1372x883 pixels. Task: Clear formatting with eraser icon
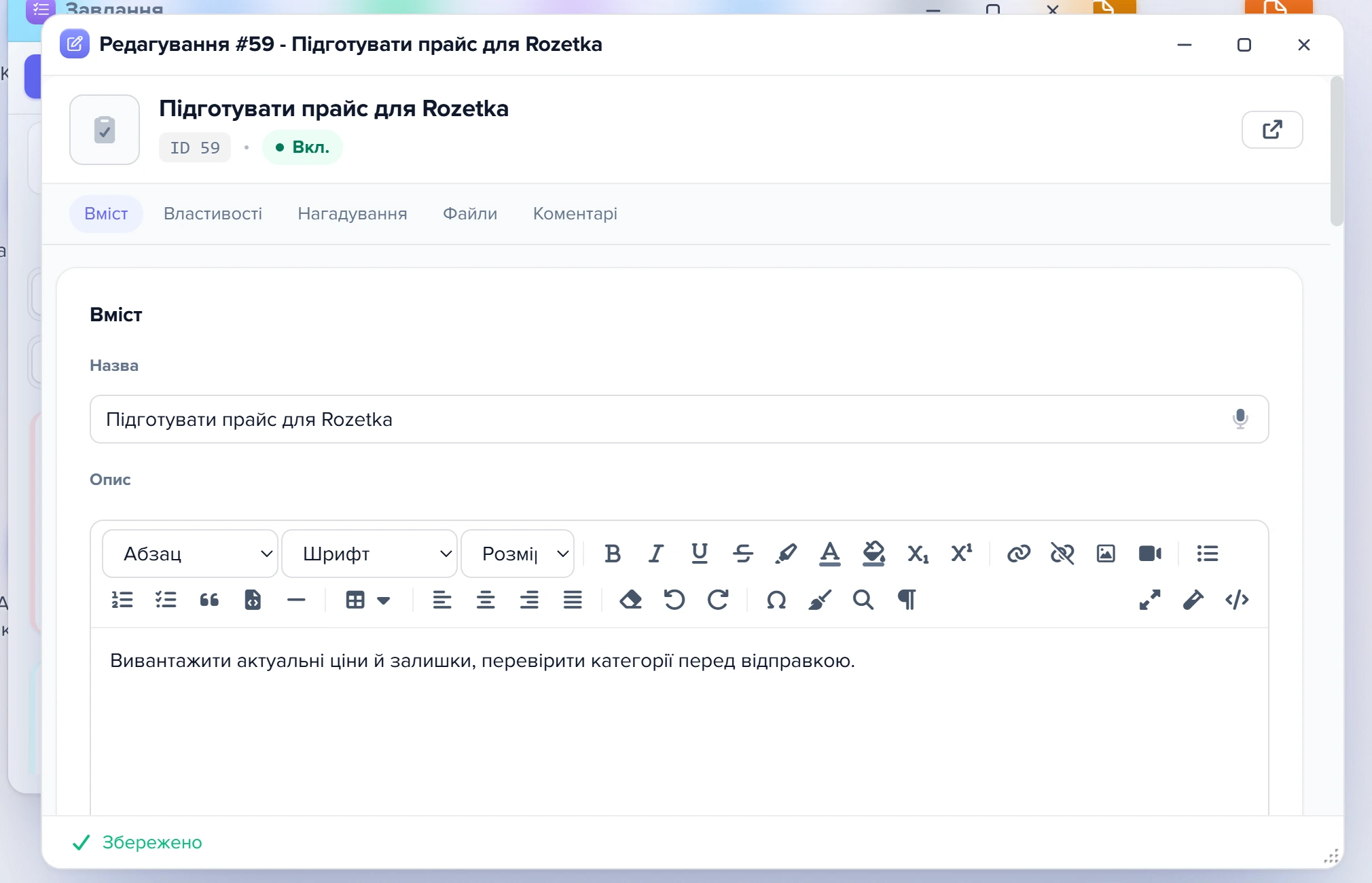pyautogui.click(x=631, y=600)
